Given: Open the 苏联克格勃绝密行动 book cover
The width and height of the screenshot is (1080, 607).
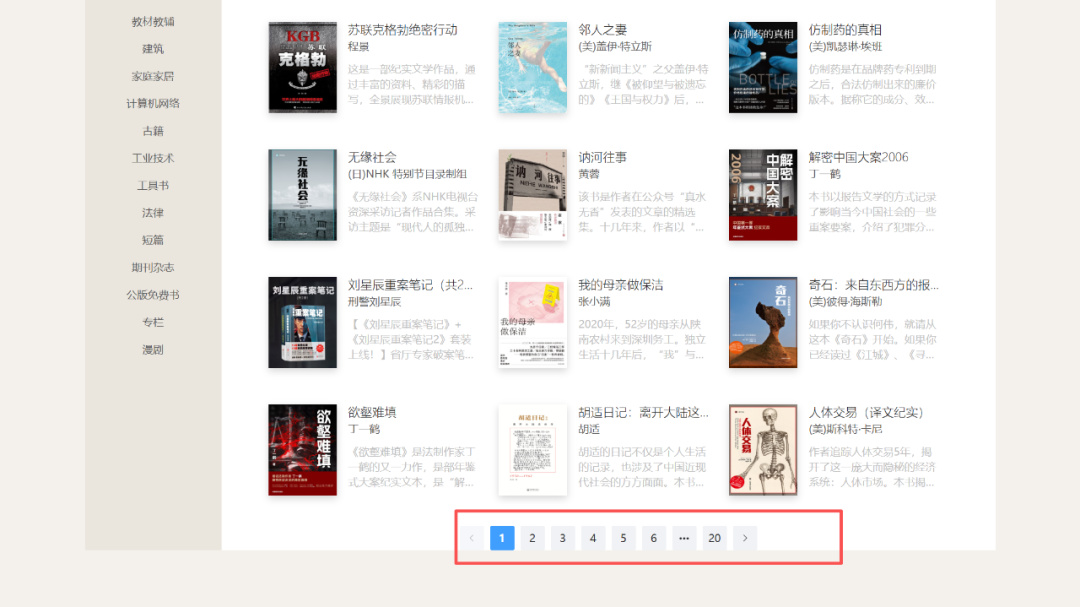Looking at the screenshot, I should tap(302, 67).
